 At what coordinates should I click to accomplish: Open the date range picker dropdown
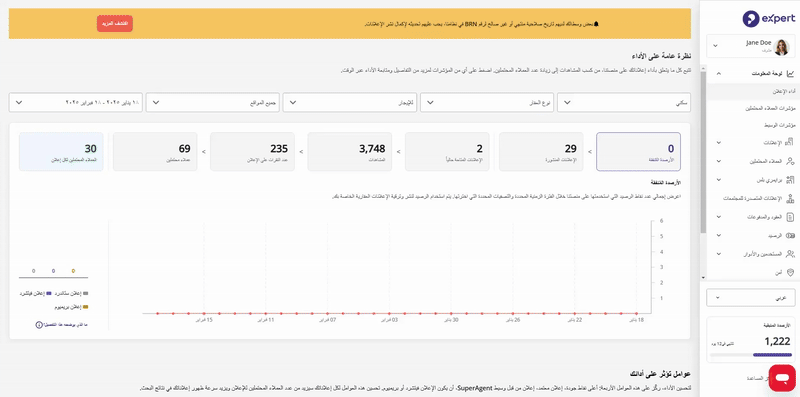click(76, 103)
